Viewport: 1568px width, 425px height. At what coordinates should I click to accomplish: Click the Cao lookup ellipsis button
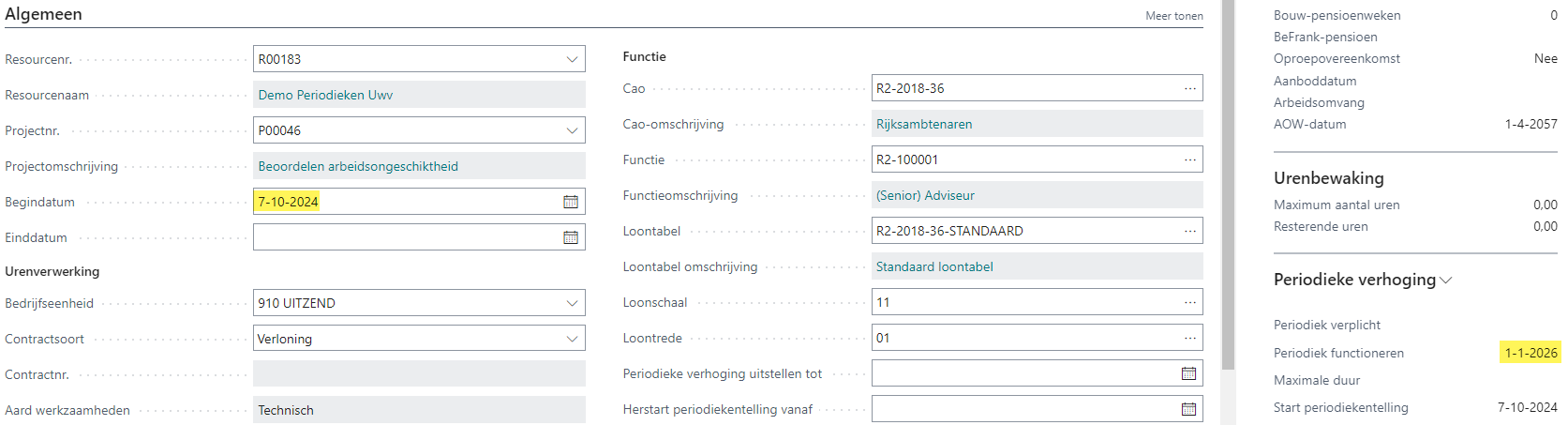point(1189,88)
